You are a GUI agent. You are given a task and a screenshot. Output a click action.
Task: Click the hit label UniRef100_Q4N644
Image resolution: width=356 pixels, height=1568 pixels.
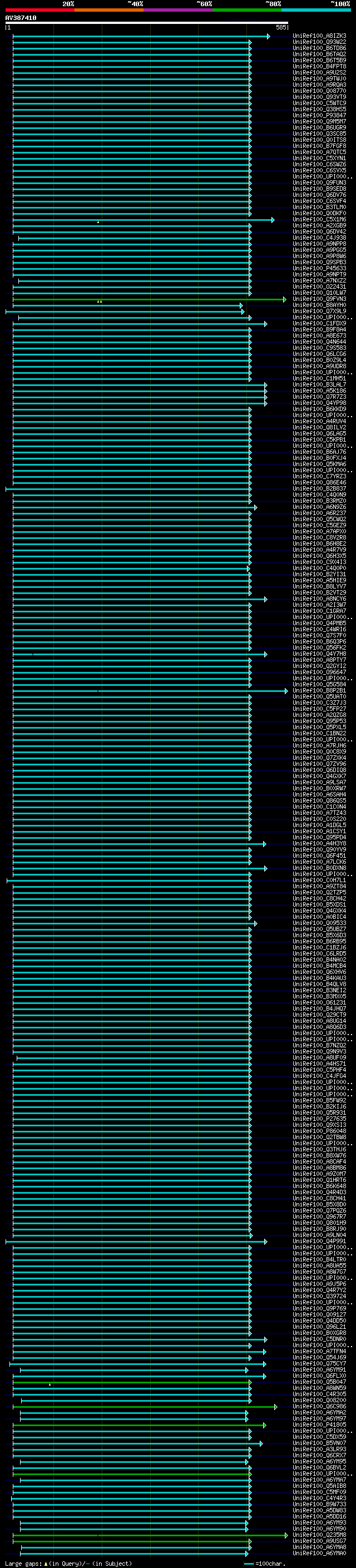coord(319,342)
